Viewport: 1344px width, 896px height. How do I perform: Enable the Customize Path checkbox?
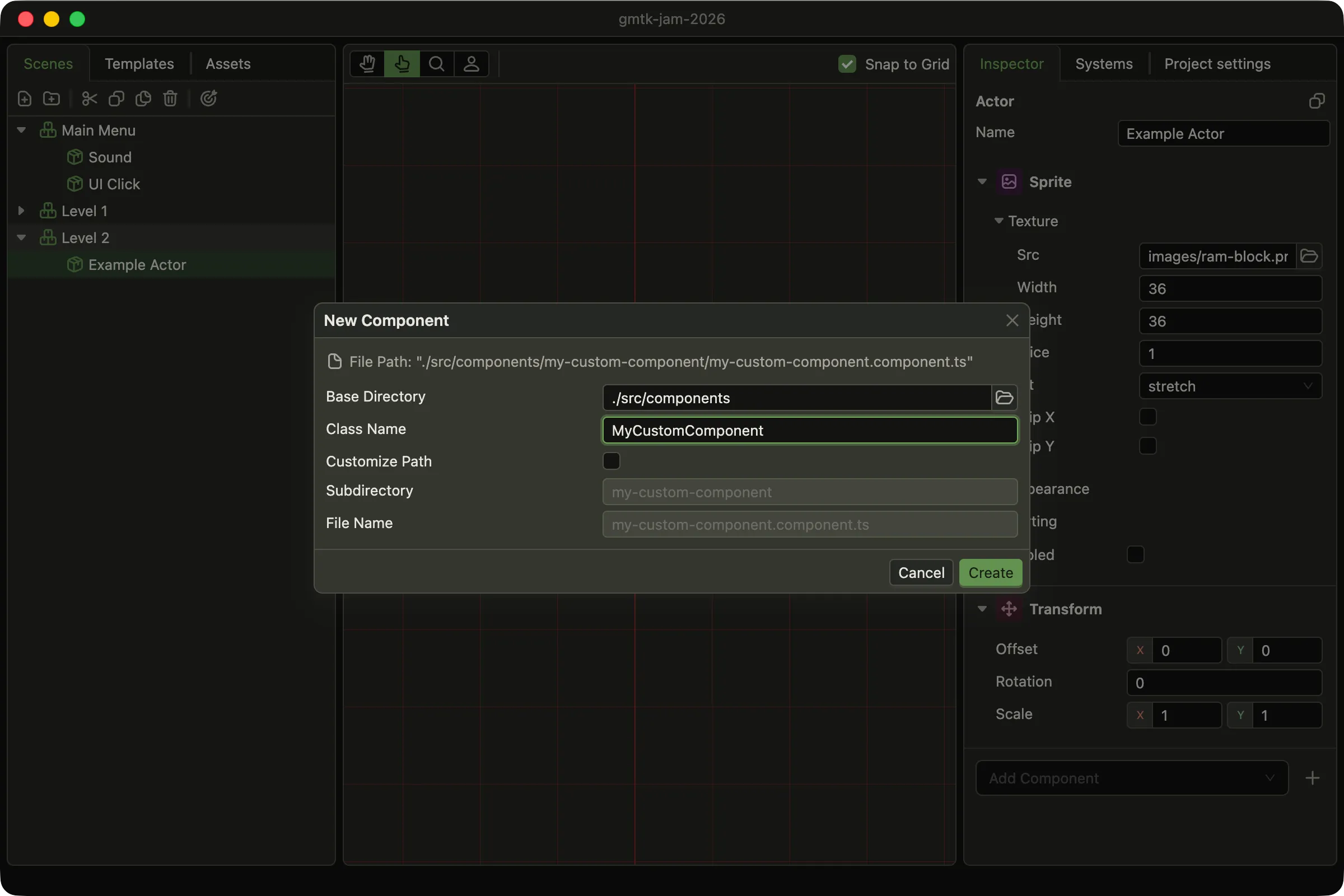[612, 460]
